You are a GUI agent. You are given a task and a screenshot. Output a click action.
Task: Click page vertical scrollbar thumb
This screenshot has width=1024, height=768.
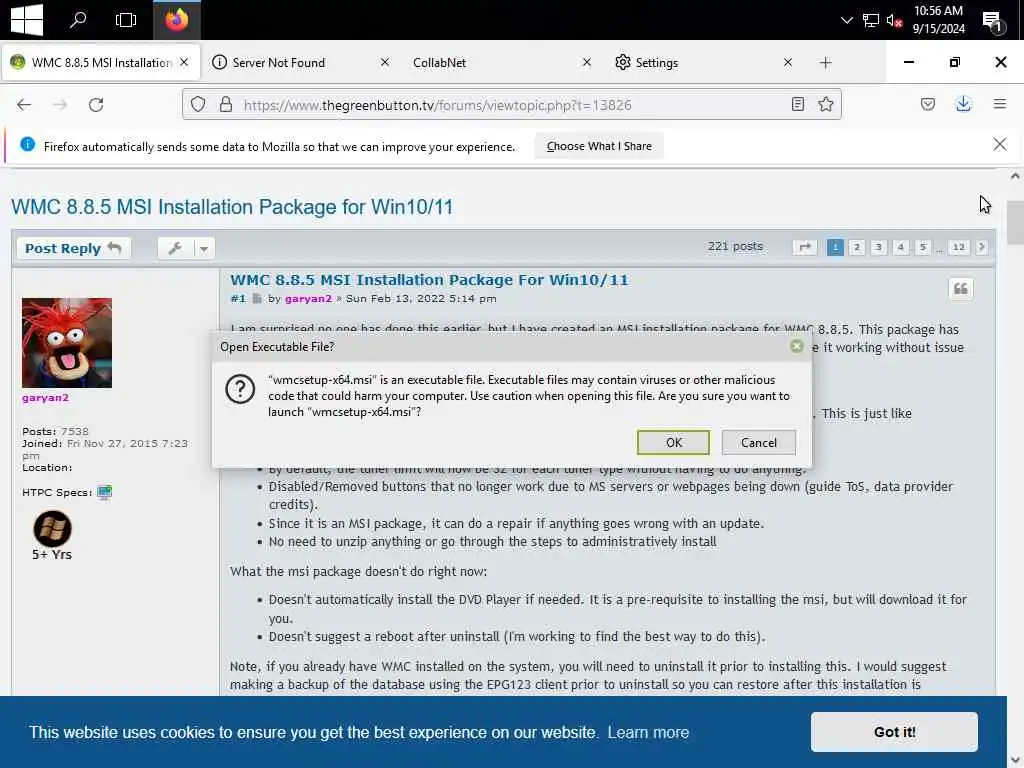pos(1015,223)
